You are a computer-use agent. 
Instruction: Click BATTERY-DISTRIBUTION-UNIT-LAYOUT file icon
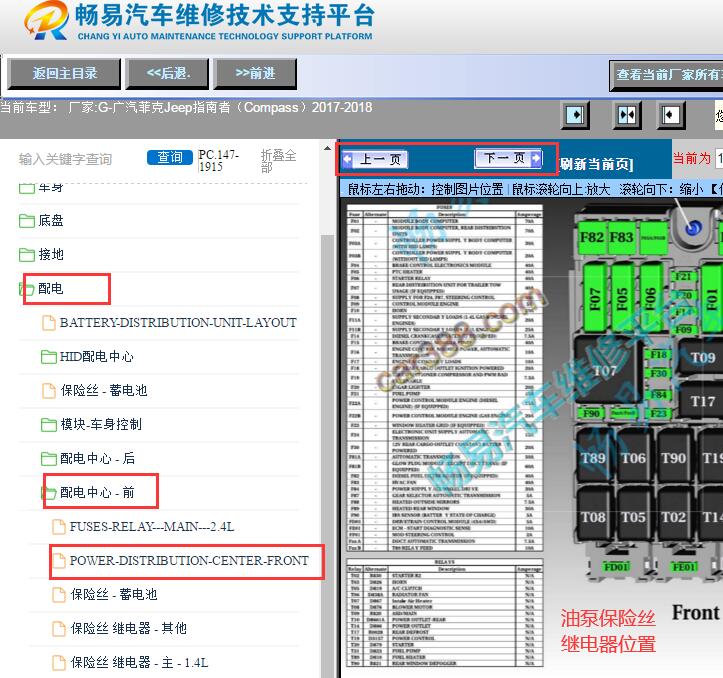[x=49, y=323]
